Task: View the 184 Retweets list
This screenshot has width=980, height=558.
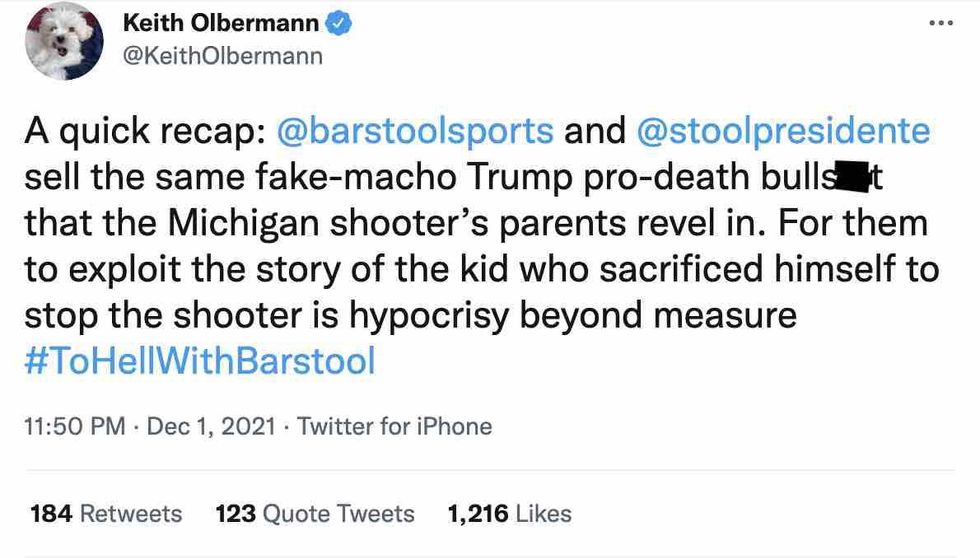Action: pos(106,514)
